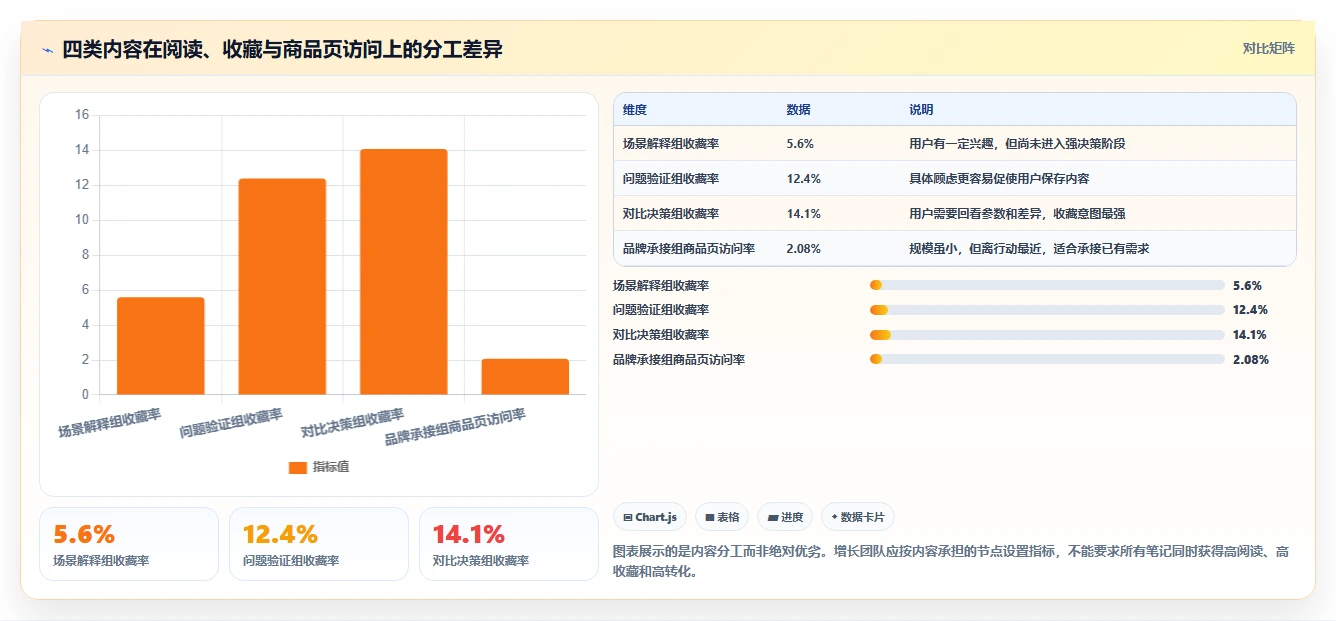This screenshot has width=1336, height=621.
Task: Select the 表格 tag
Action: click(722, 517)
